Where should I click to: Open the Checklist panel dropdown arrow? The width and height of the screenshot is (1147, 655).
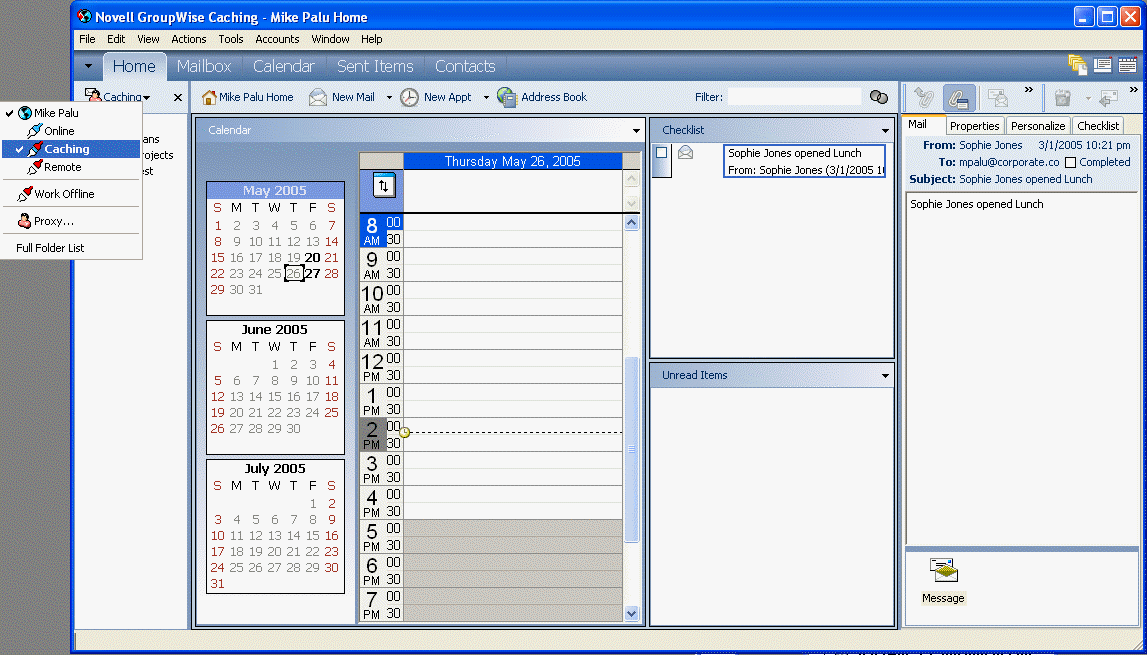coord(885,130)
